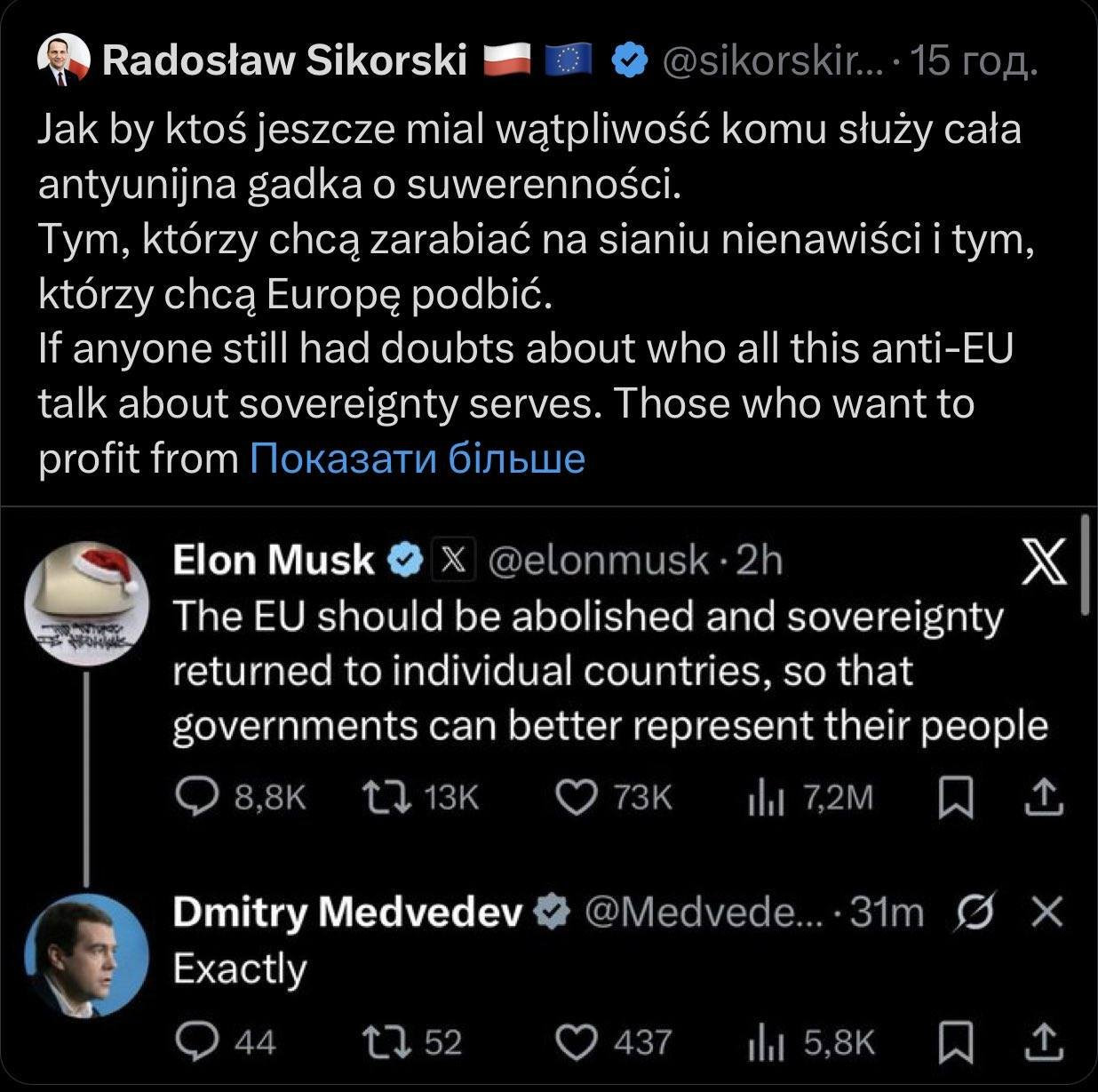Expand the post with "Показати більше"

418,458
